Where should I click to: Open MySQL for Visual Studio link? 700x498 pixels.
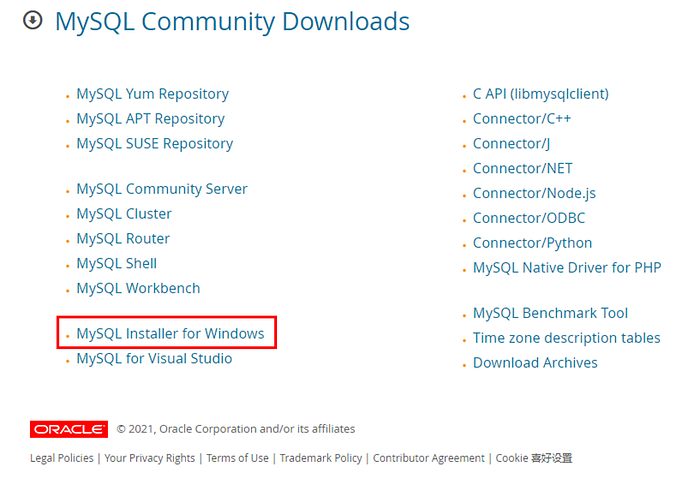(x=154, y=358)
